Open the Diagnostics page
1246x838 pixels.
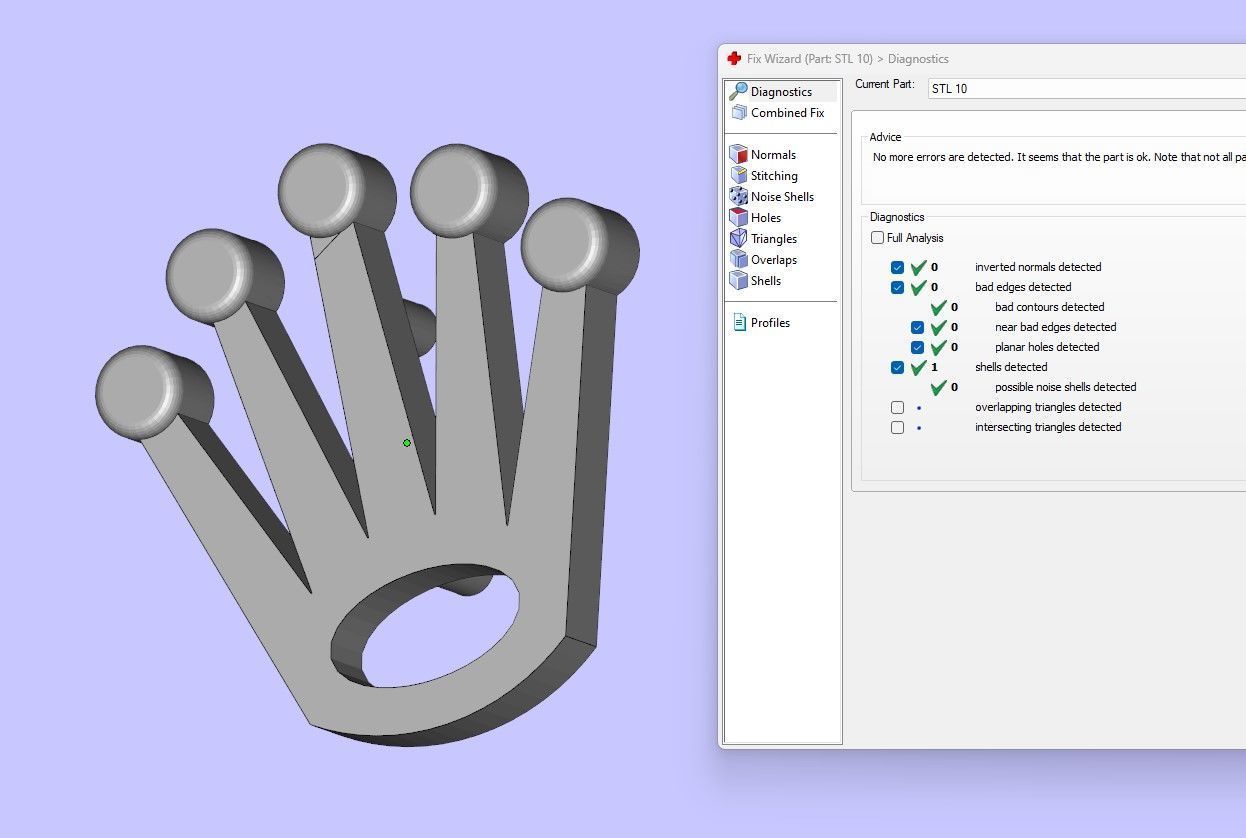tap(782, 91)
